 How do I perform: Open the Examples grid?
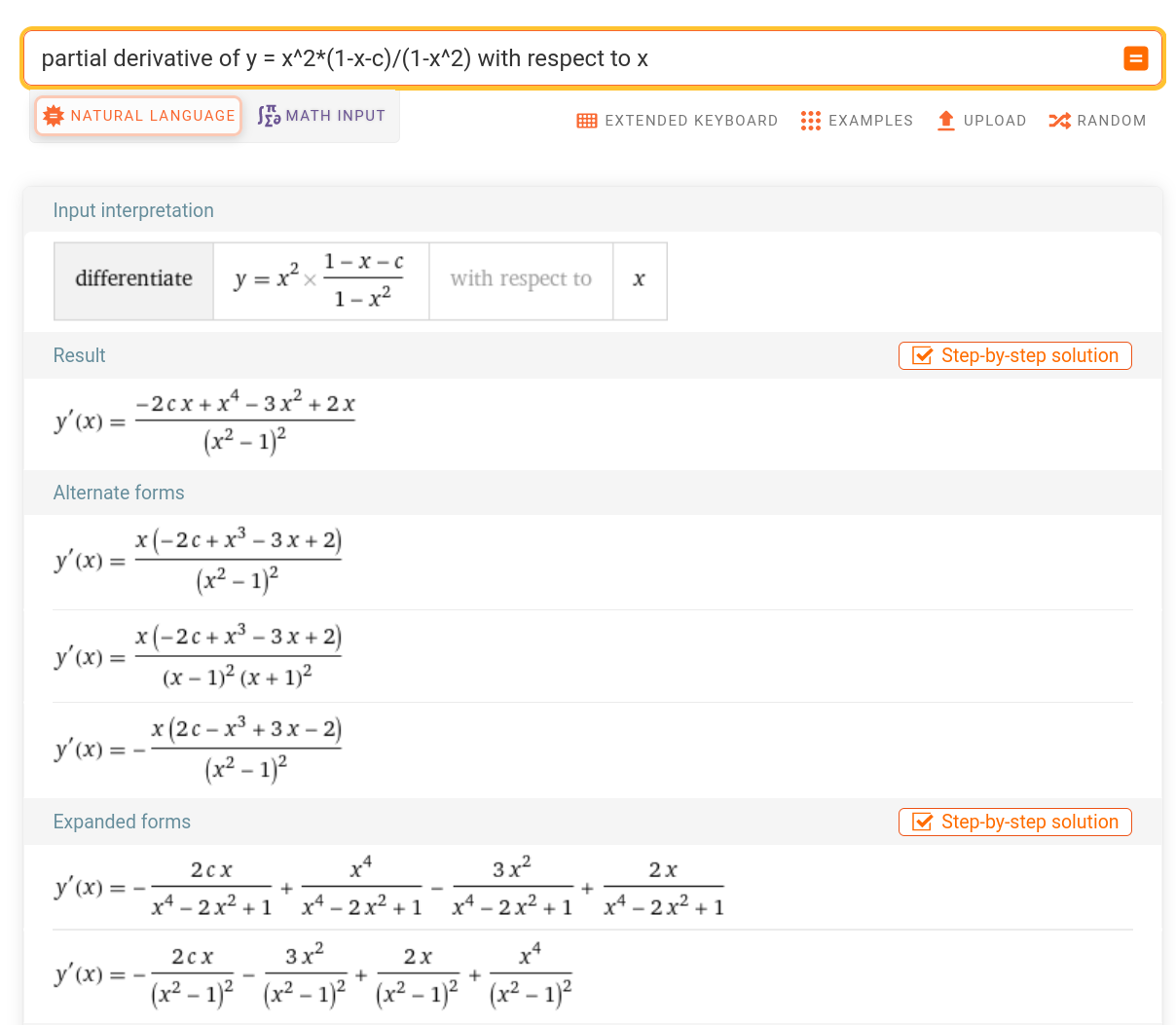[857, 121]
